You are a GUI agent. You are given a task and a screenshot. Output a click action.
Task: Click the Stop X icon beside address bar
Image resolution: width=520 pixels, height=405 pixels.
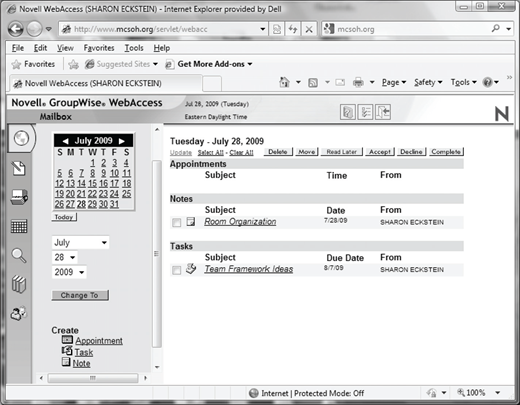(309, 29)
